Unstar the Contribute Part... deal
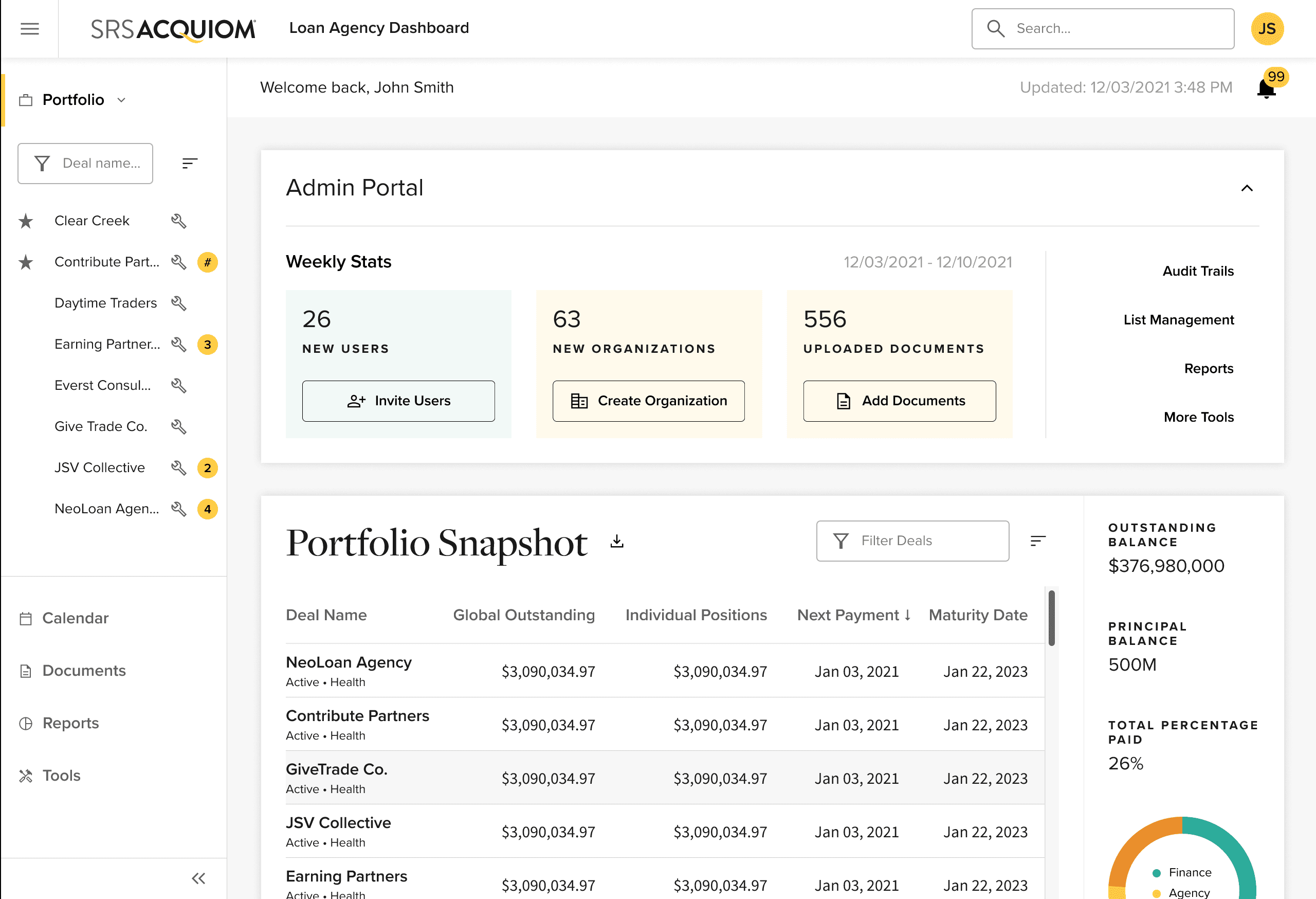The height and width of the screenshot is (899, 1316). [26, 262]
